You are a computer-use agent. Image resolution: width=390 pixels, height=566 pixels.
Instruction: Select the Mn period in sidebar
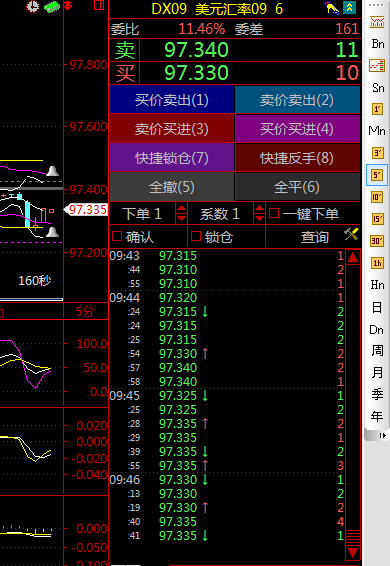coord(377,131)
